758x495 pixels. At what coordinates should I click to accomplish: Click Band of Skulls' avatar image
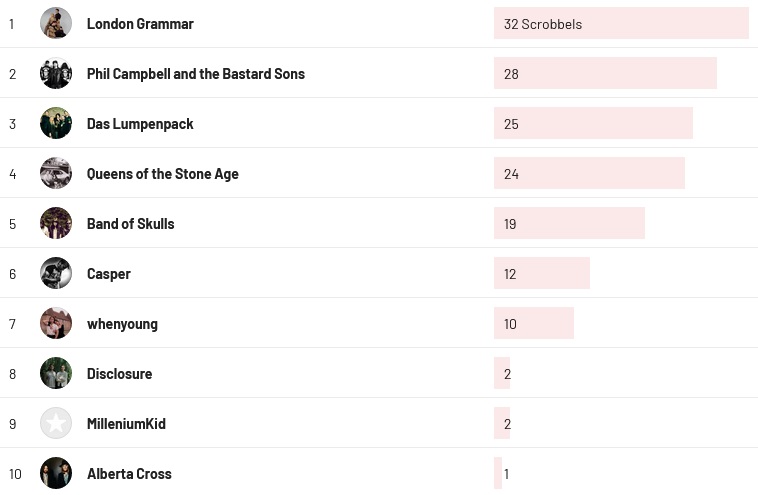56,223
